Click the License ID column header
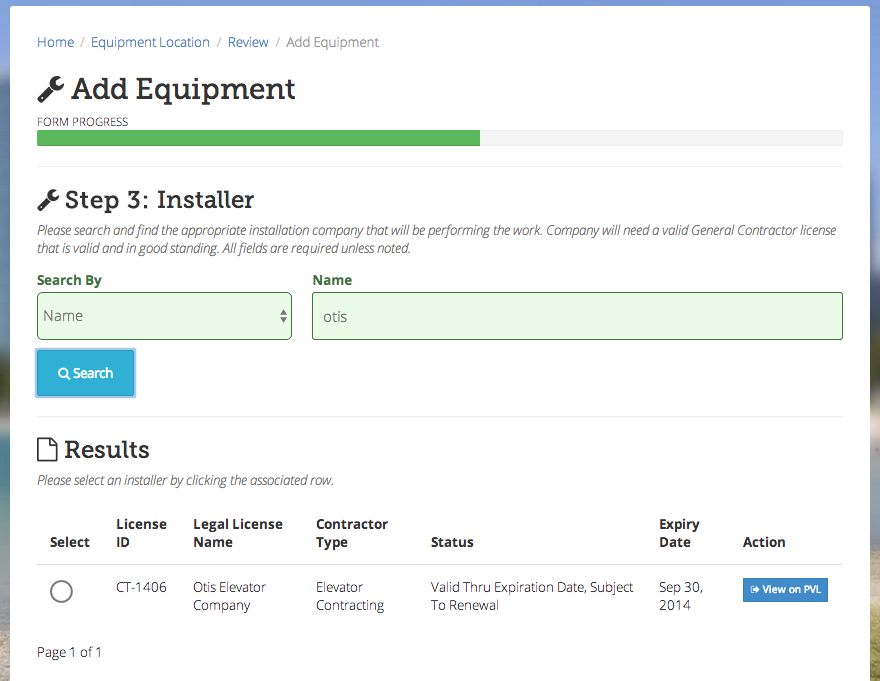Image resolution: width=880 pixels, height=681 pixels. pos(141,533)
